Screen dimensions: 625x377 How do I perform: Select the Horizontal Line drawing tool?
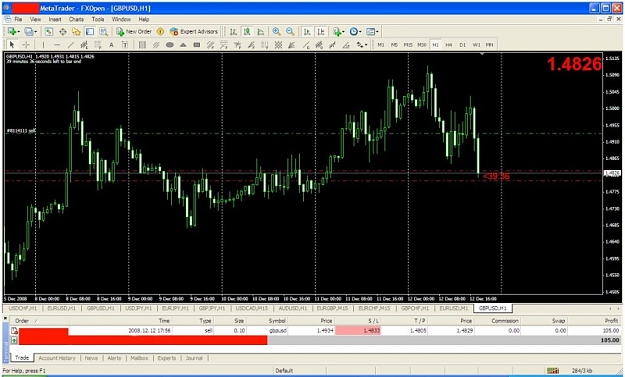pos(57,45)
